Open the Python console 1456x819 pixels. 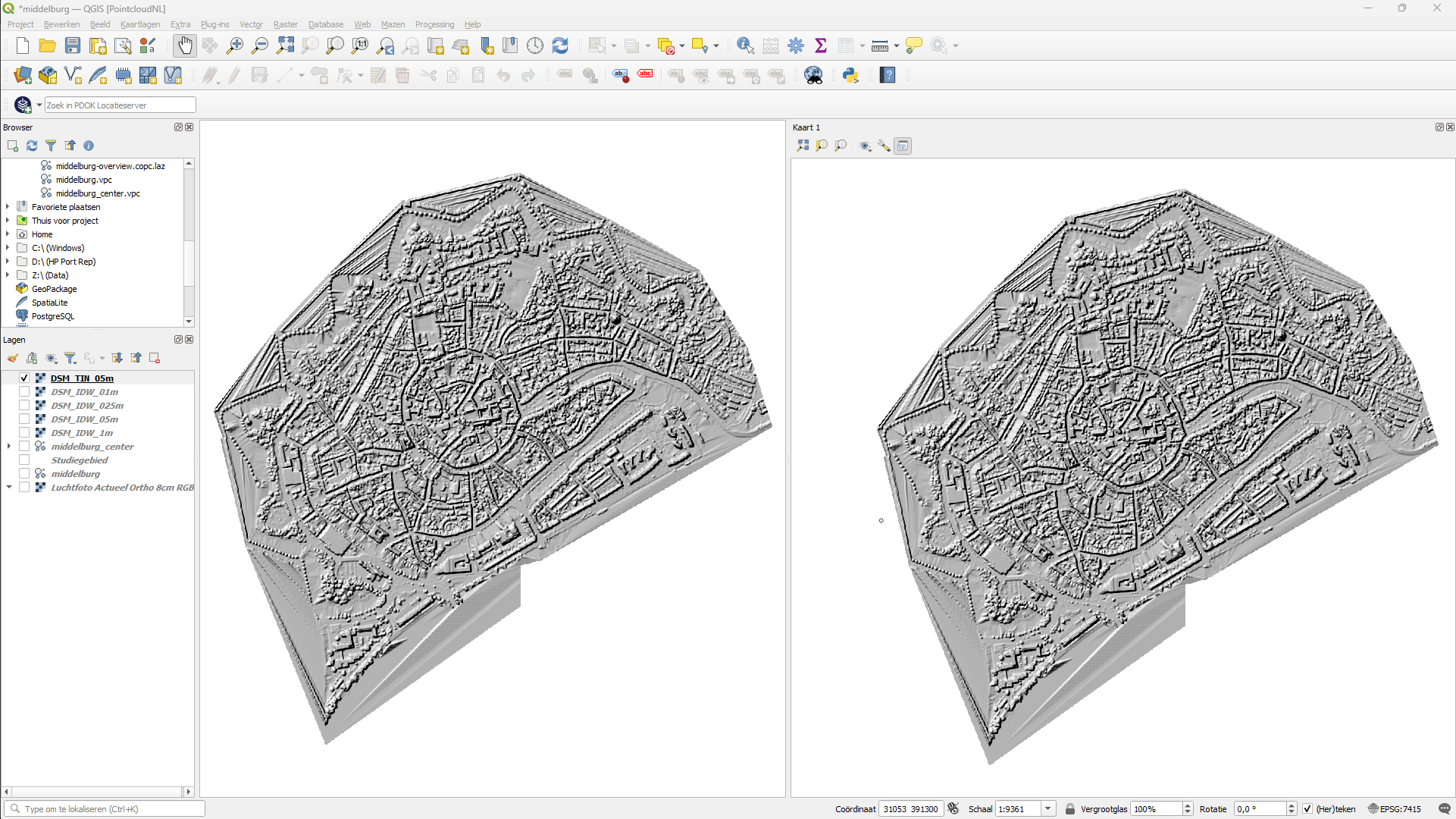click(850, 75)
